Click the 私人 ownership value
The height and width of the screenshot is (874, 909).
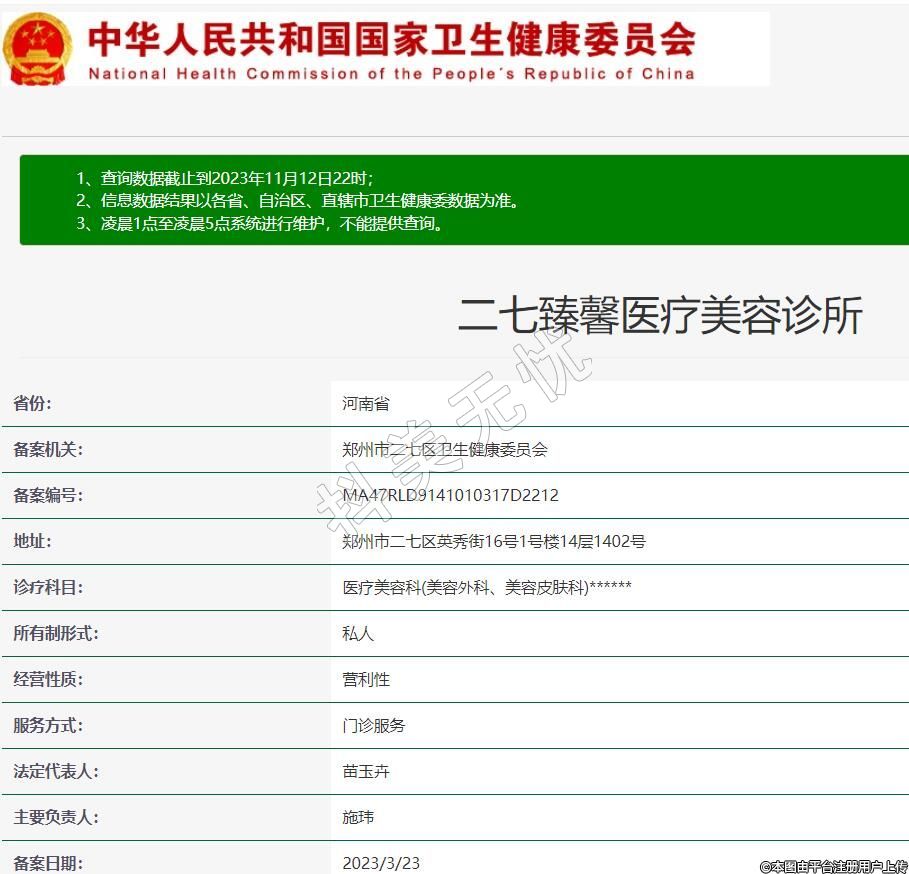click(358, 634)
